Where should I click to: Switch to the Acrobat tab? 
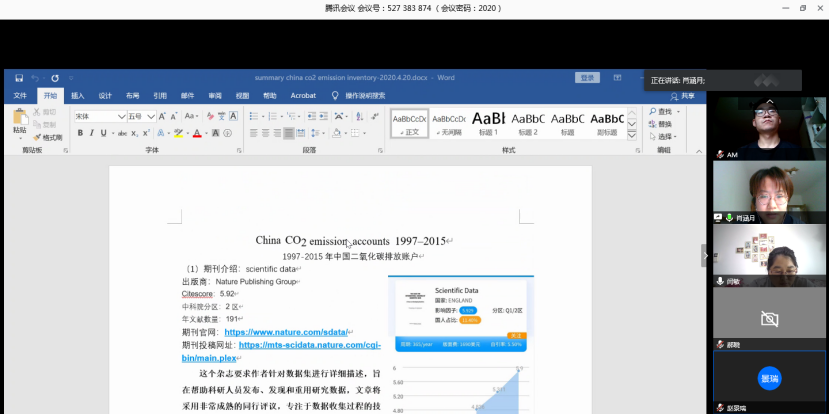point(303,96)
